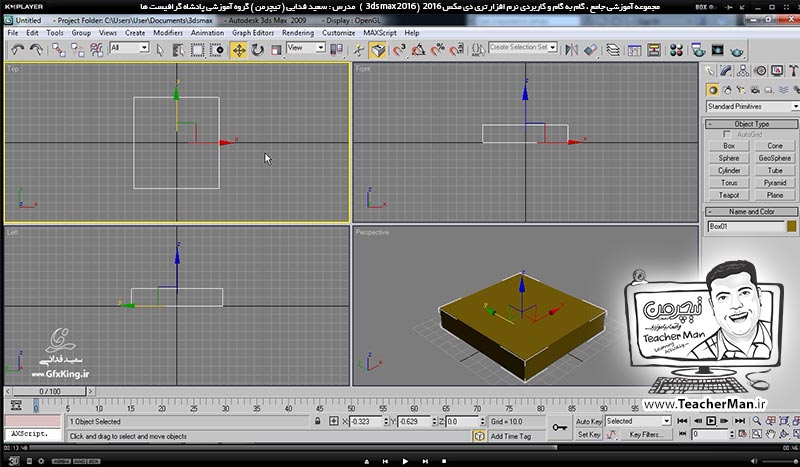800x467 pixels.
Task: Open the Animation menu
Action: (207, 33)
